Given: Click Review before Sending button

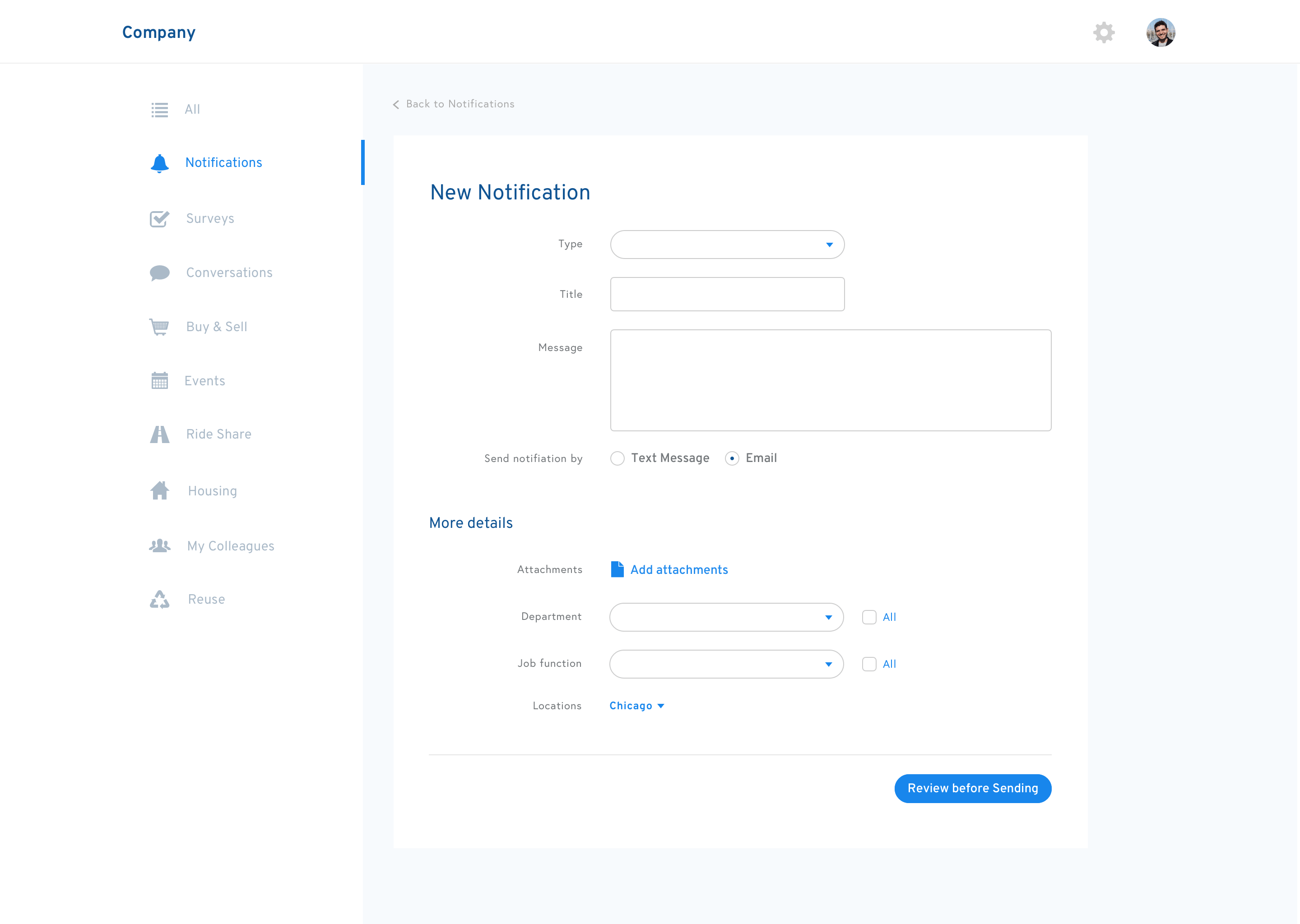Looking at the screenshot, I should (972, 789).
